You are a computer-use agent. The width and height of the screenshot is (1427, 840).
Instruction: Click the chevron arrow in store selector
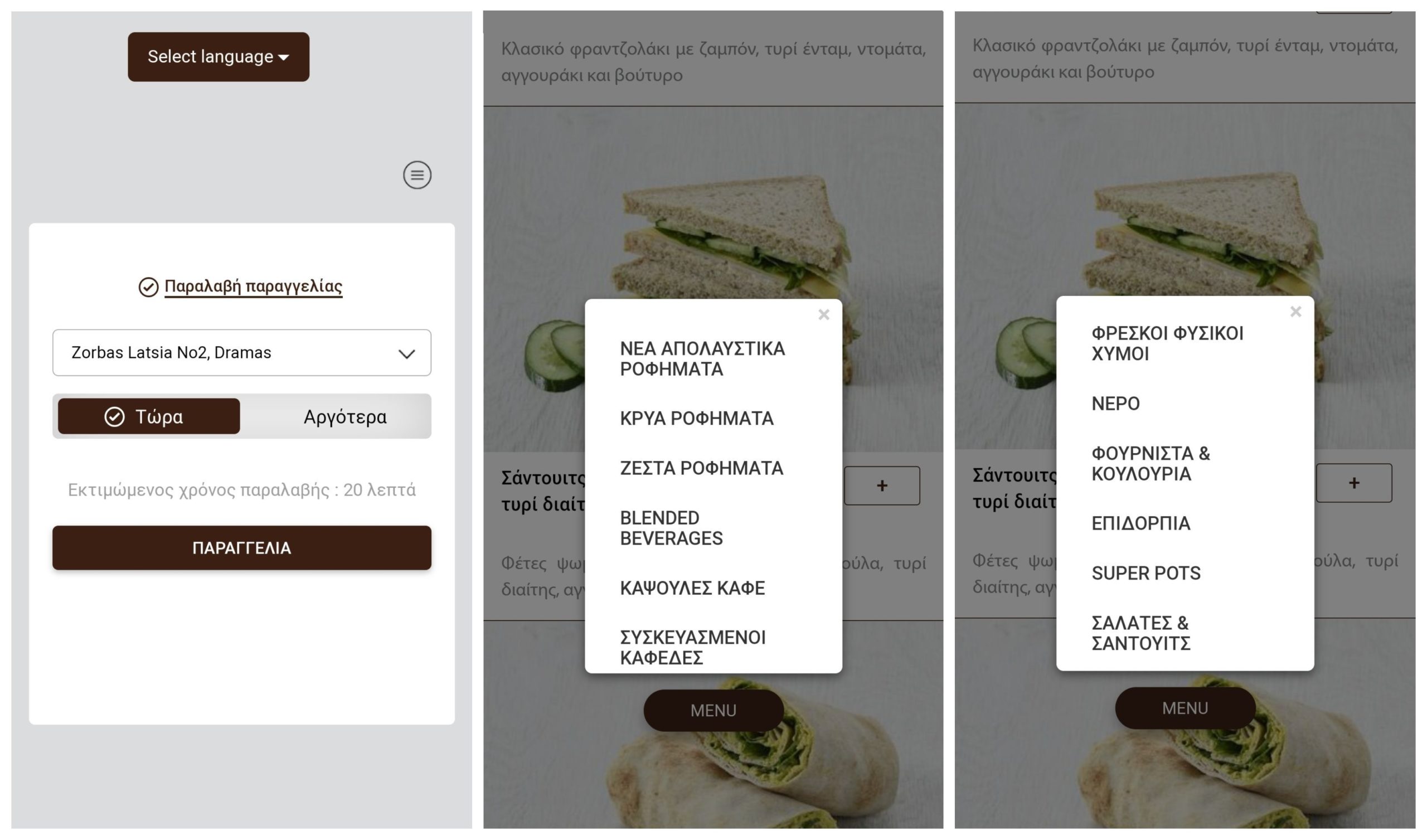point(406,354)
